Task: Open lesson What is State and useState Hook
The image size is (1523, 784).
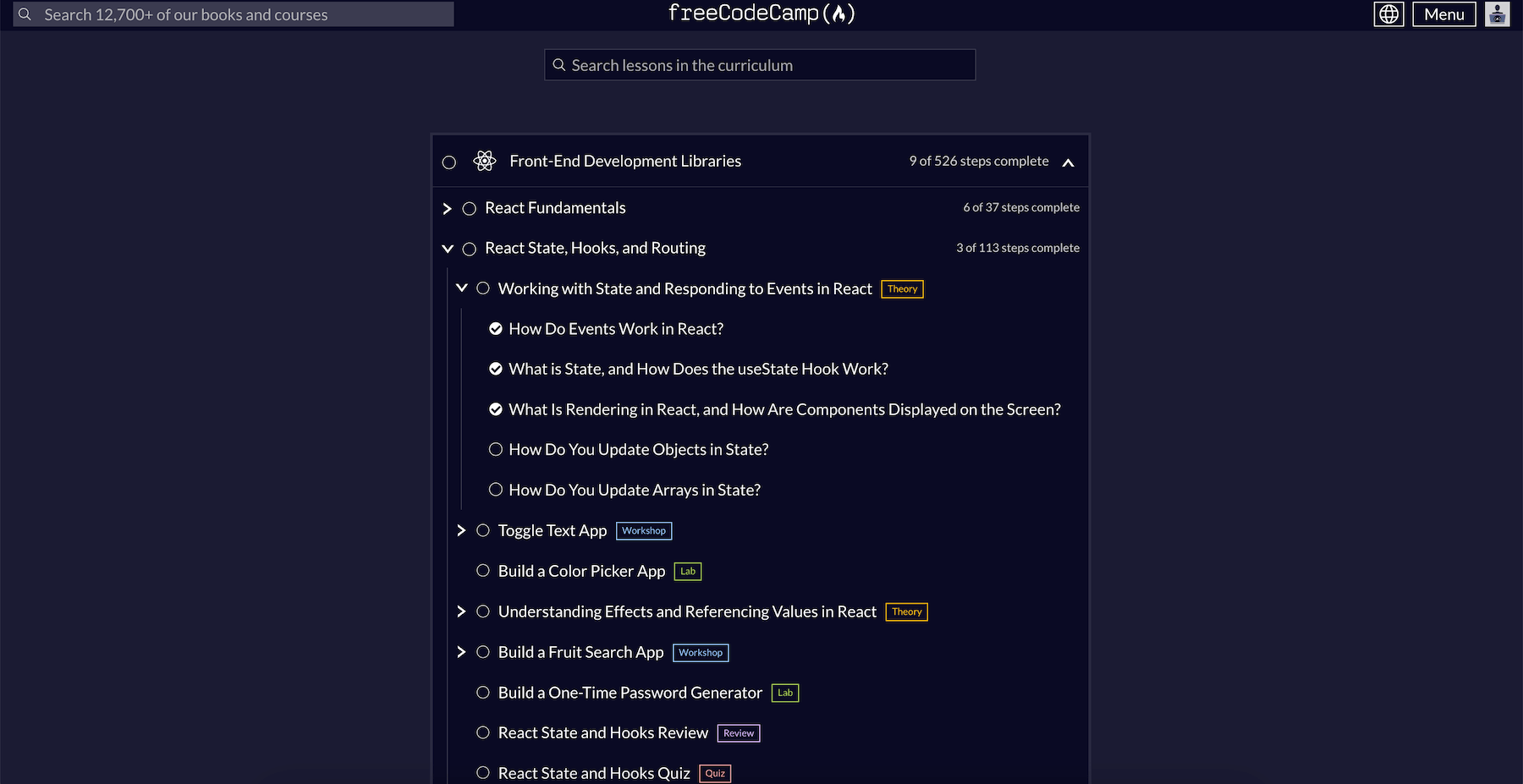Action: [699, 369]
